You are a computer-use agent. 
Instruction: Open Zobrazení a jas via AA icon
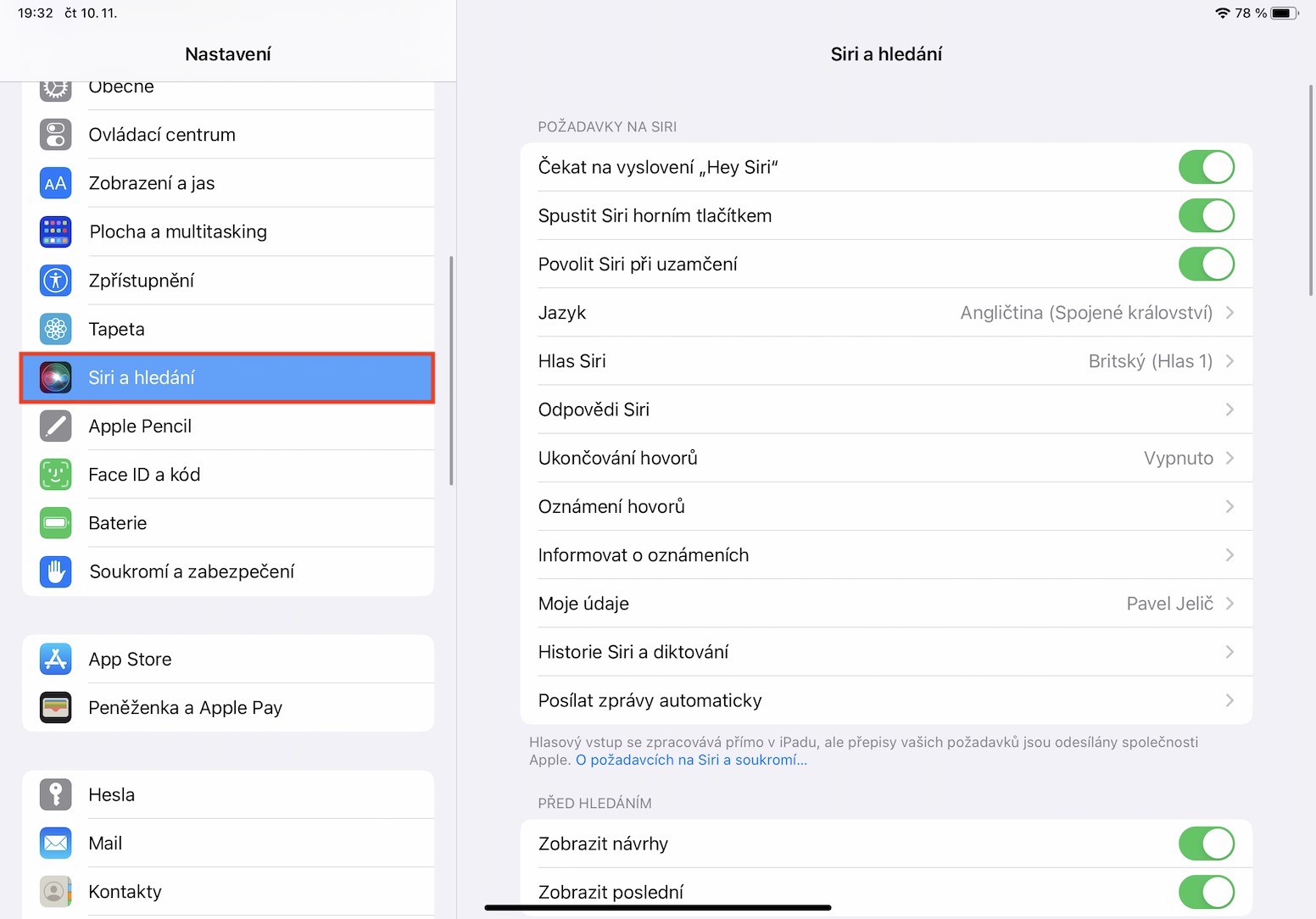[x=56, y=183]
